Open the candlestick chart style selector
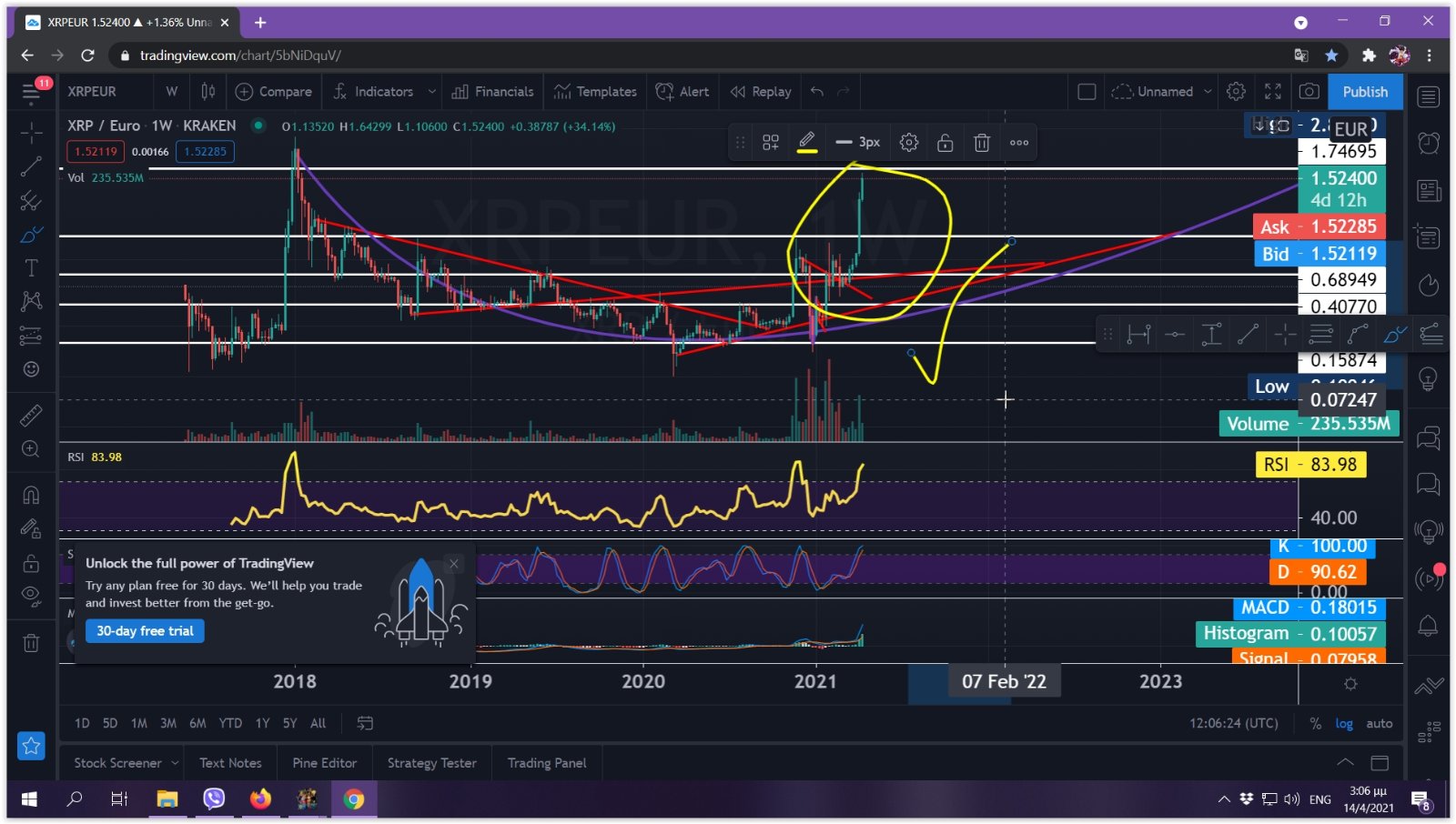This screenshot has width=1456, height=824. pyautogui.click(x=208, y=92)
